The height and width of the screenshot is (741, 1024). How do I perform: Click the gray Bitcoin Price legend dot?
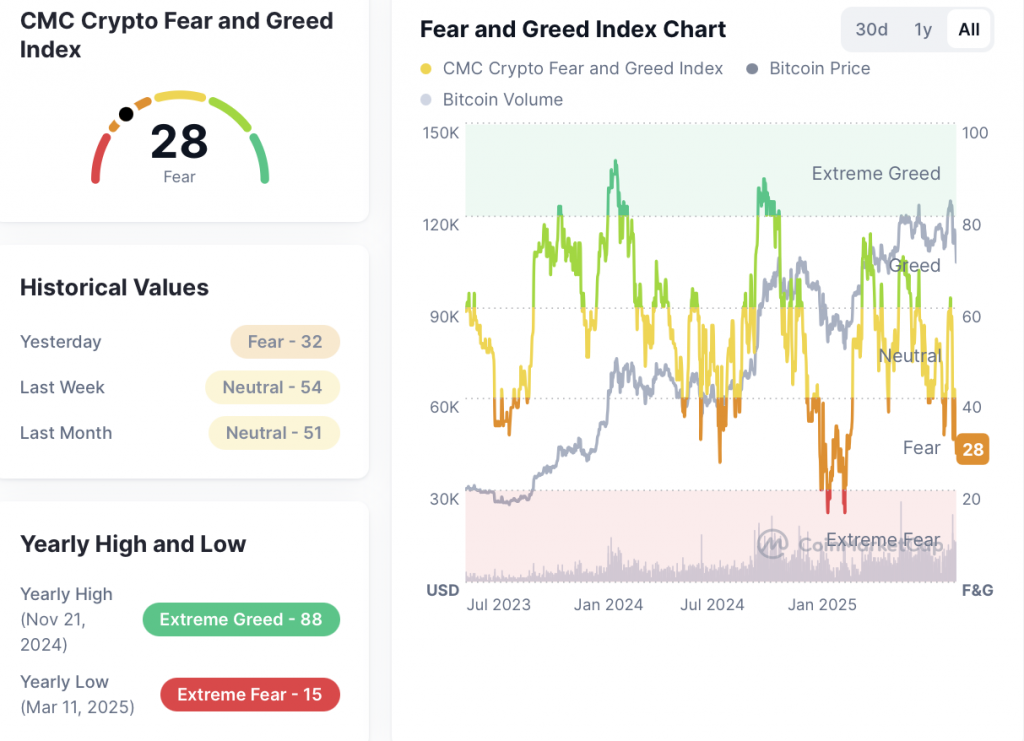coord(752,69)
